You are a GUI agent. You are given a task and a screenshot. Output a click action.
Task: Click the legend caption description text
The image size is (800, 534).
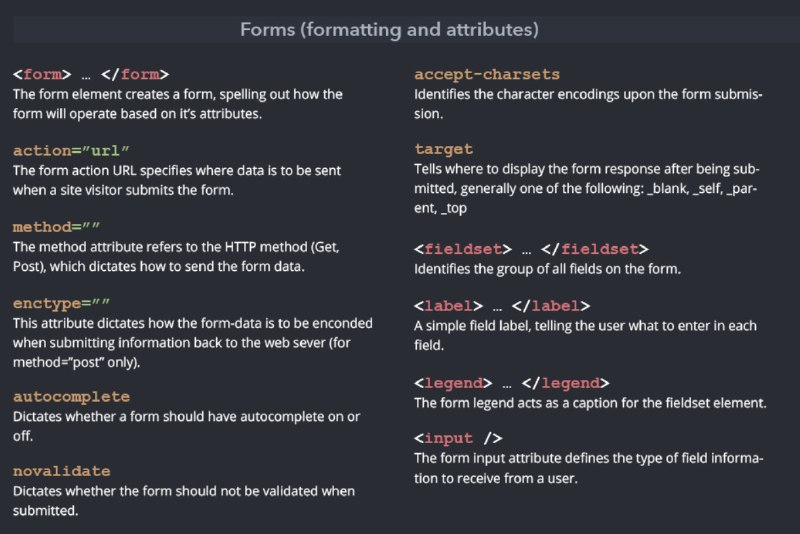pos(590,403)
